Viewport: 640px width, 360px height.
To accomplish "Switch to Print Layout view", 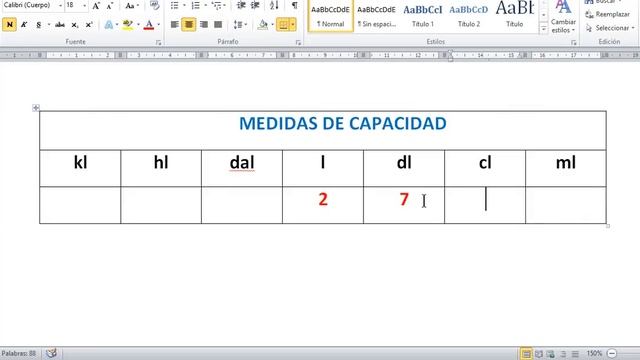I will coord(526,353).
